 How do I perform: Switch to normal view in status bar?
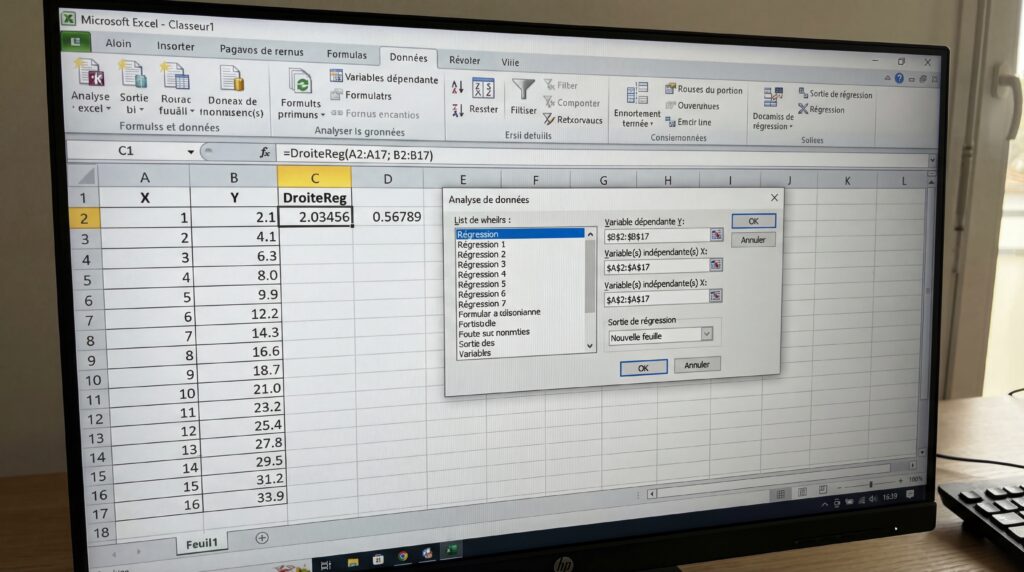(780, 494)
